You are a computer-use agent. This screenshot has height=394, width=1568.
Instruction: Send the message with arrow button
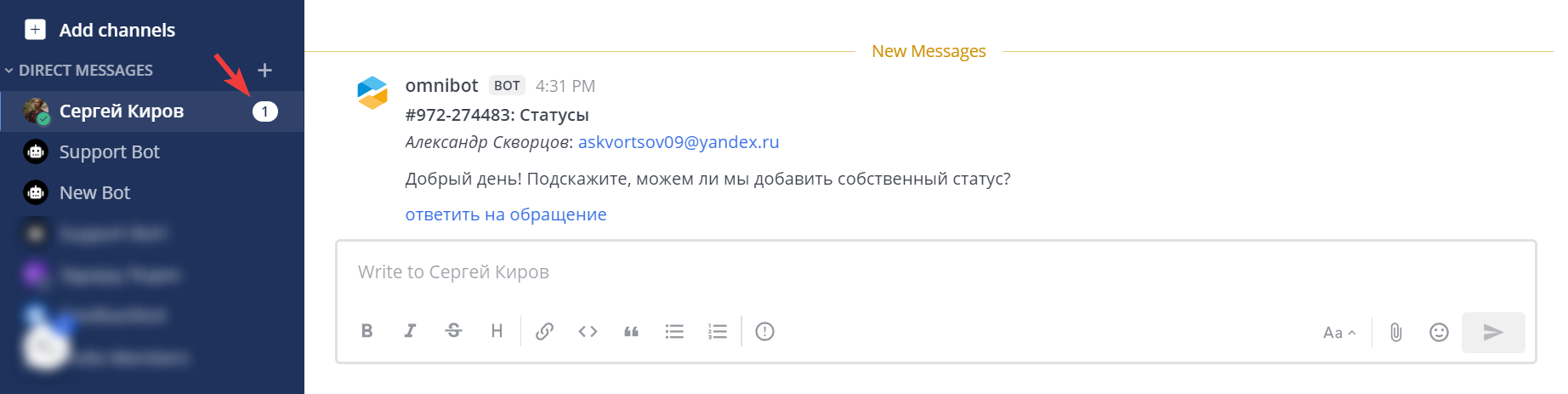1493,332
